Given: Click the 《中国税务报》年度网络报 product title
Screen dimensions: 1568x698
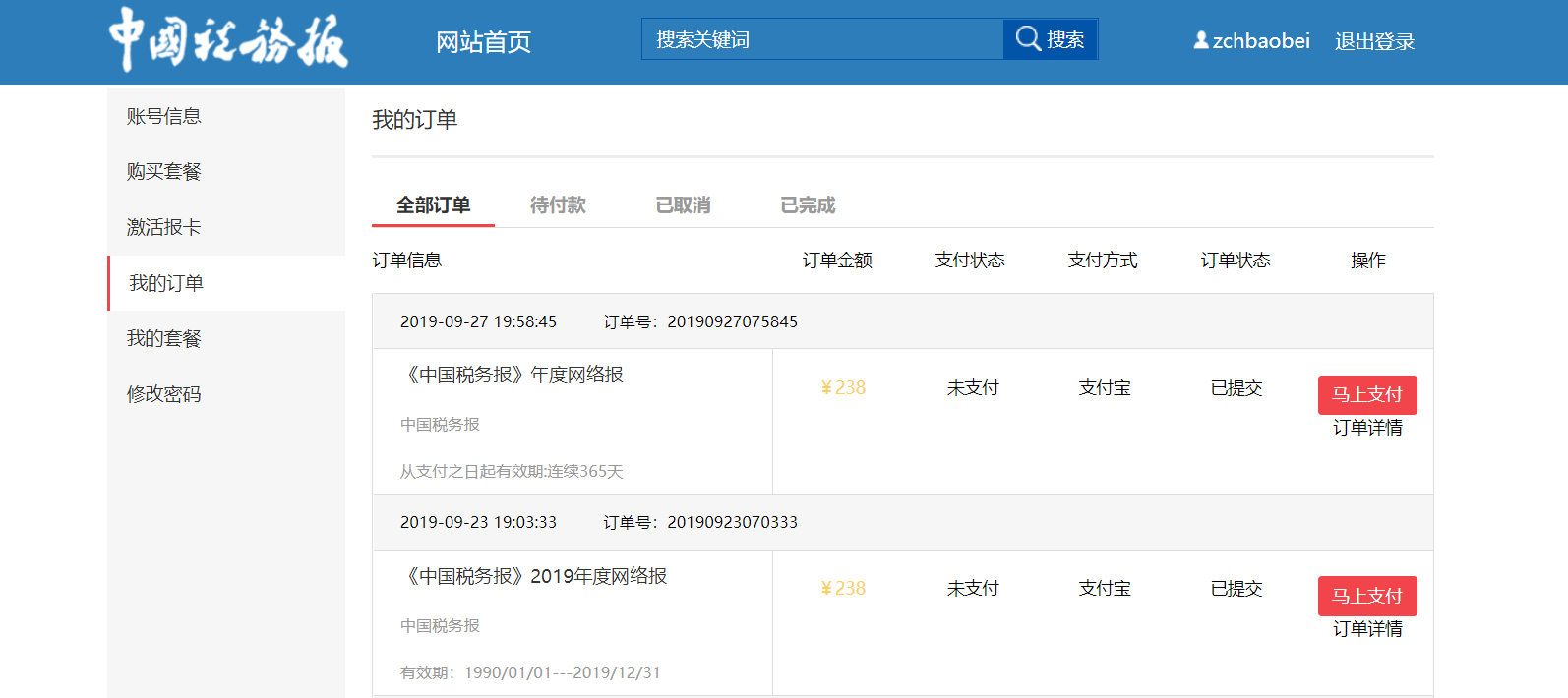Looking at the screenshot, I should [x=512, y=375].
